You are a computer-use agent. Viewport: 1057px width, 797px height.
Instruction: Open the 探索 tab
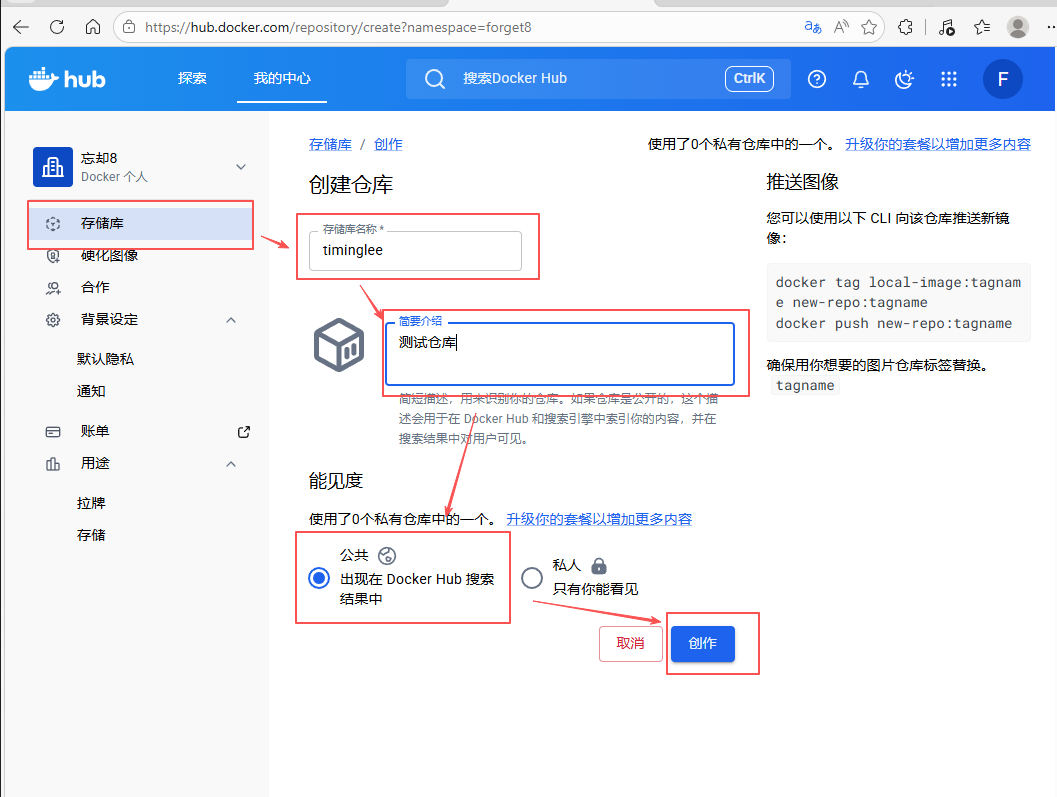(x=192, y=78)
